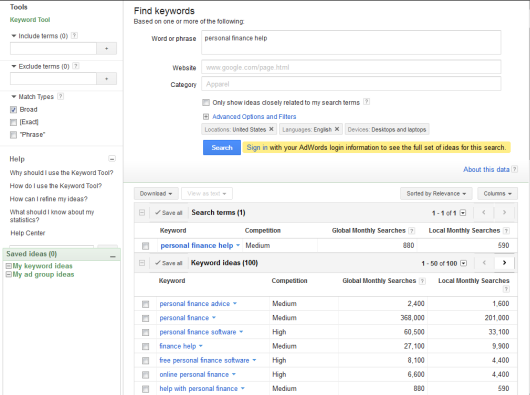Screen dimensions: 530x395
Task: Enable the [Exact] match type checkbox
Action: [x=13, y=122]
